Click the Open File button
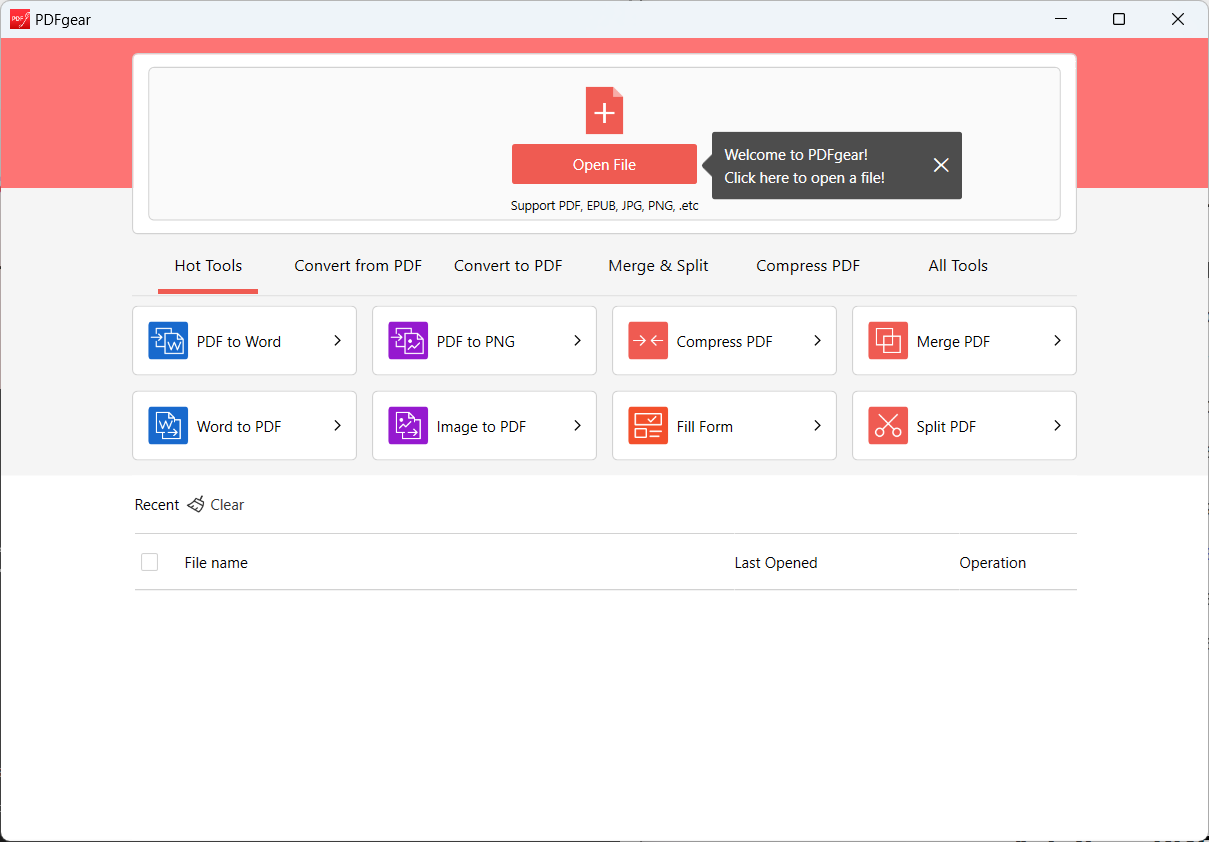The image size is (1209, 842). point(604,165)
